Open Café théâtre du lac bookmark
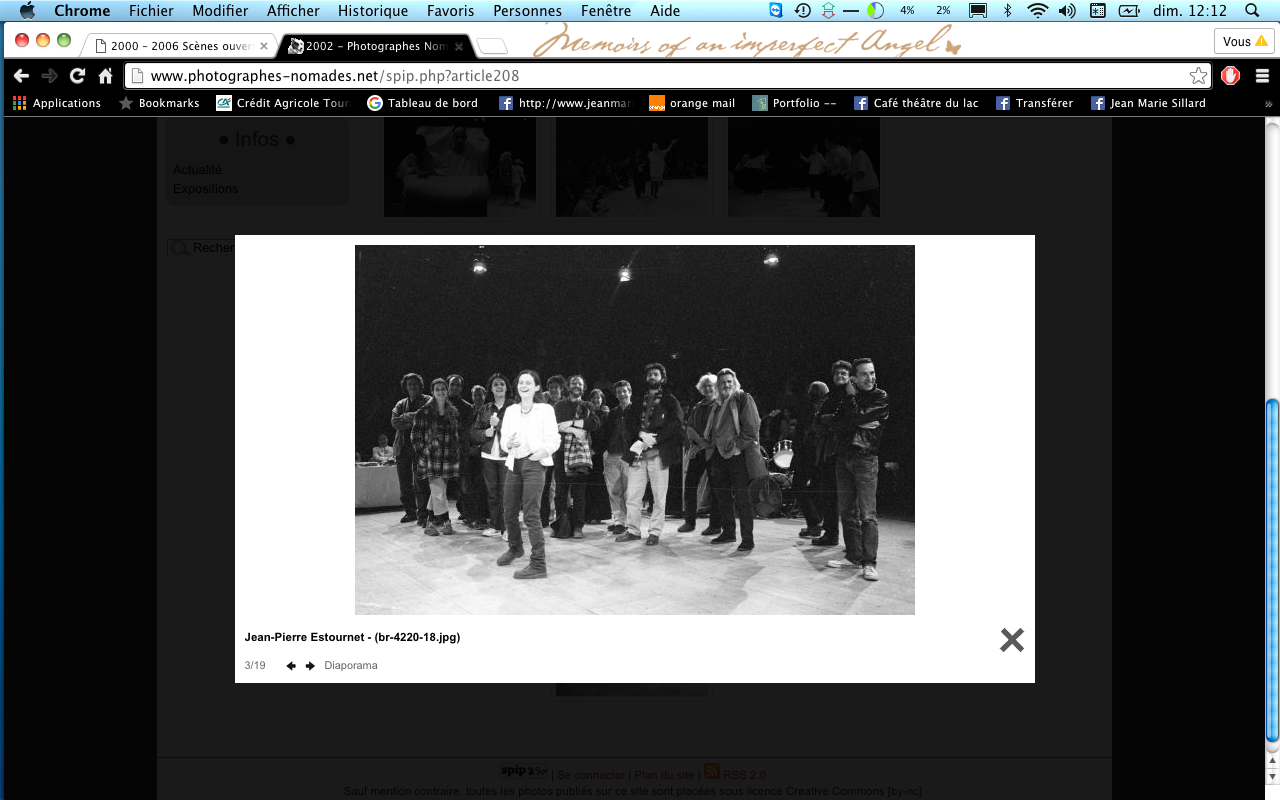 (x=916, y=103)
